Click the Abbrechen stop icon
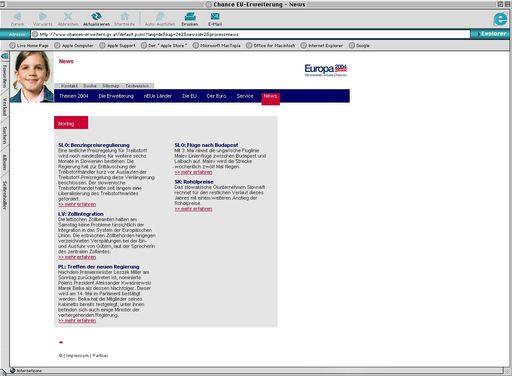Image resolution: width=512 pixels, height=376 pixels. (x=68, y=16)
